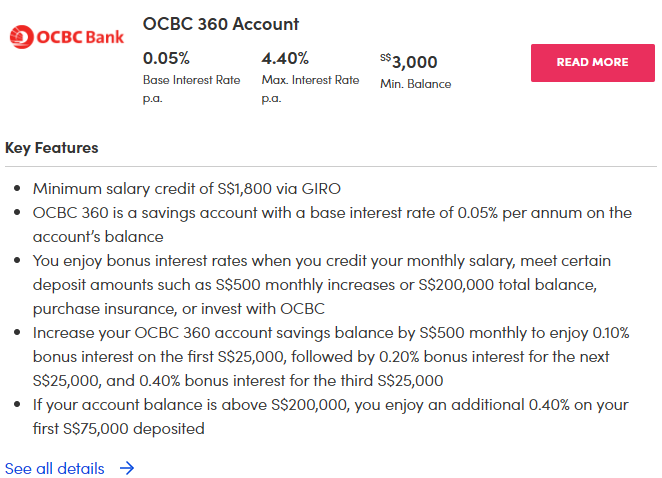Open the See all details link
The image size is (662, 478).
(55, 468)
